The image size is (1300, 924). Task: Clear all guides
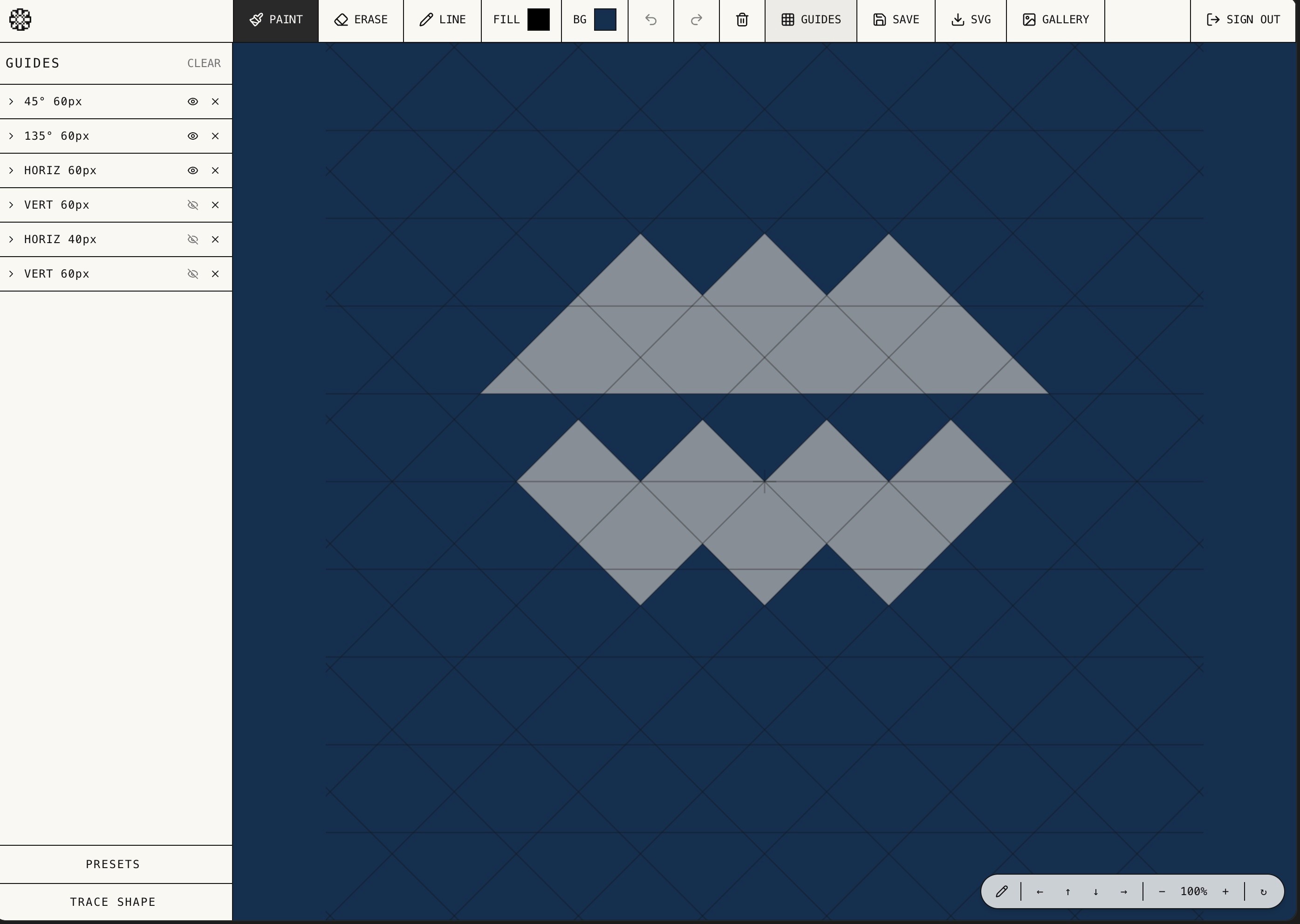(x=204, y=63)
